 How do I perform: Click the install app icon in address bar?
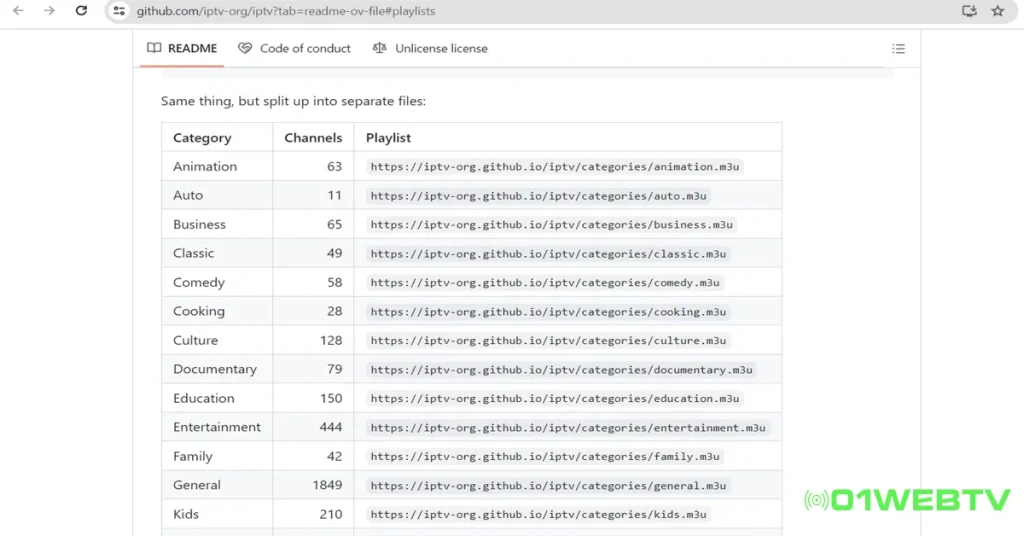[968, 11]
